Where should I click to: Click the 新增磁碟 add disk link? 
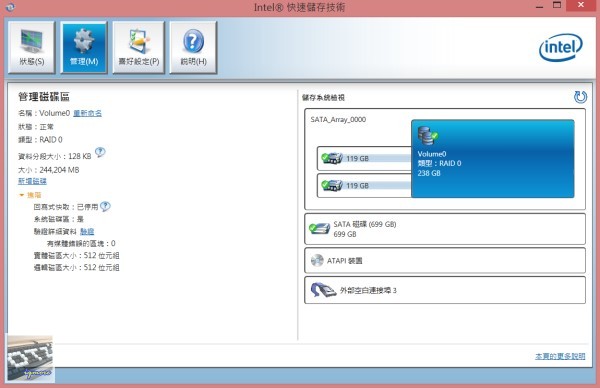point(32,181)
